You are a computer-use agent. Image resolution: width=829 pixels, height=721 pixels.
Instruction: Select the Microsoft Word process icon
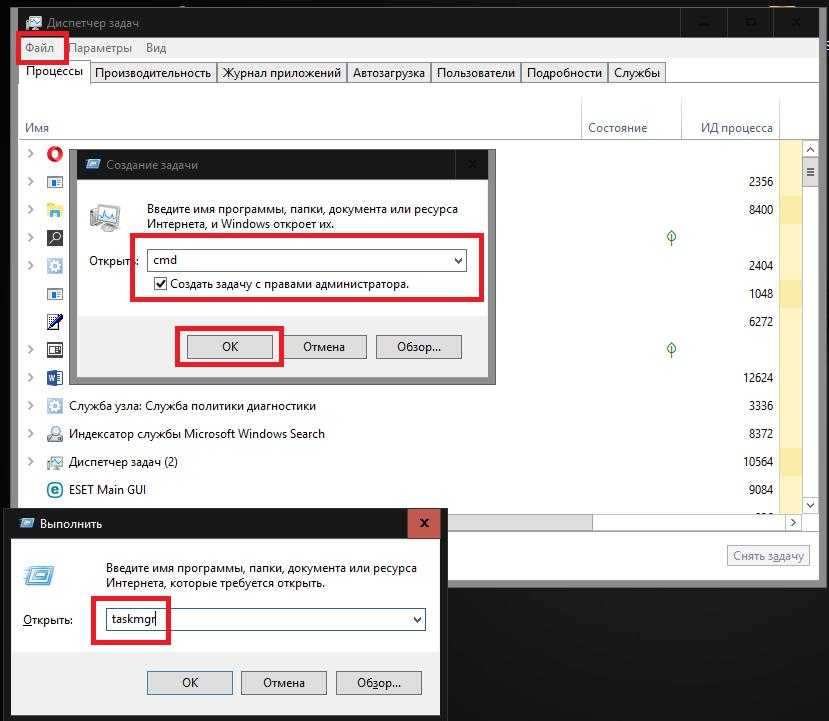coord(55,378)
